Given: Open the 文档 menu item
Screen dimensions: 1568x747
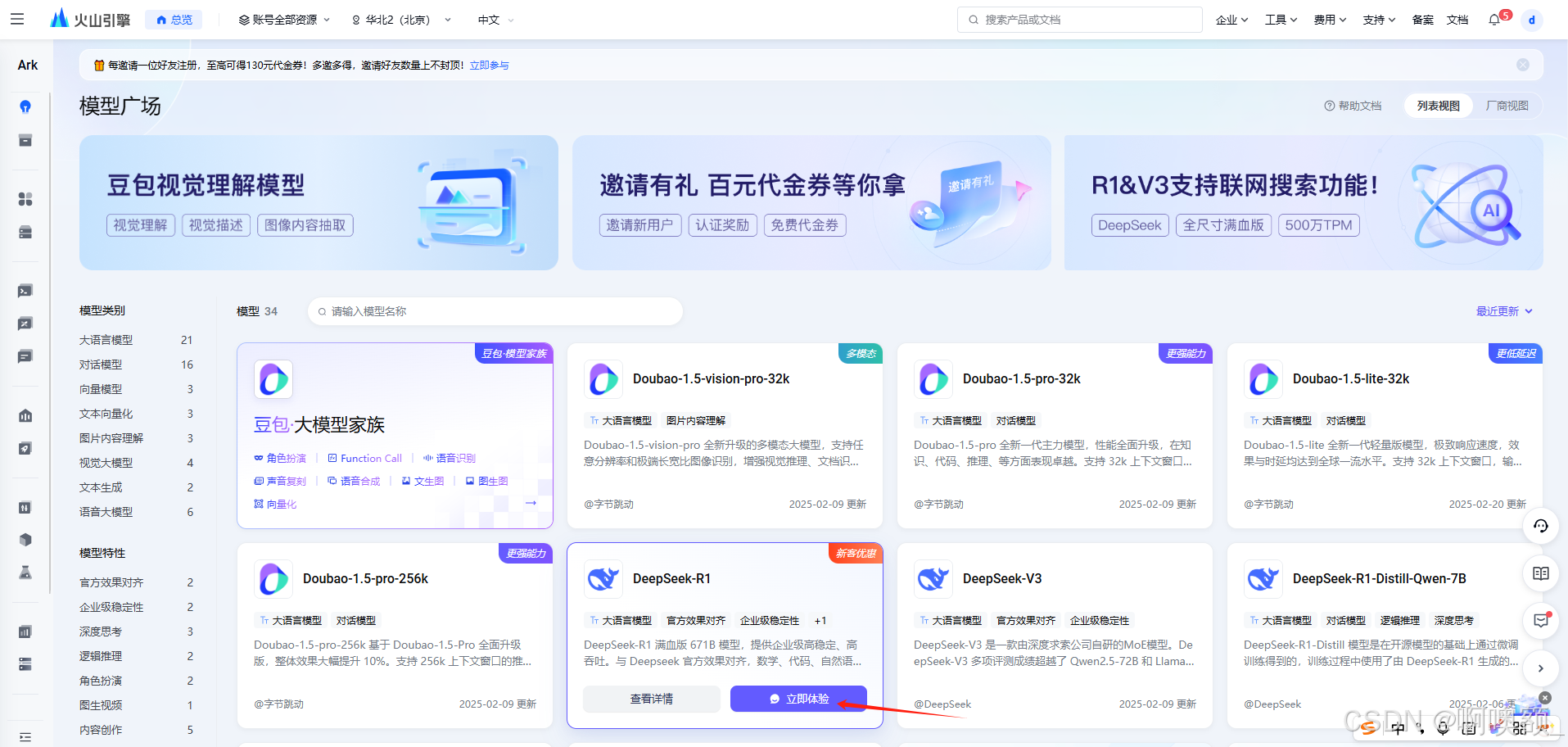Looking at the screenshot, I should coord(1457,20).
